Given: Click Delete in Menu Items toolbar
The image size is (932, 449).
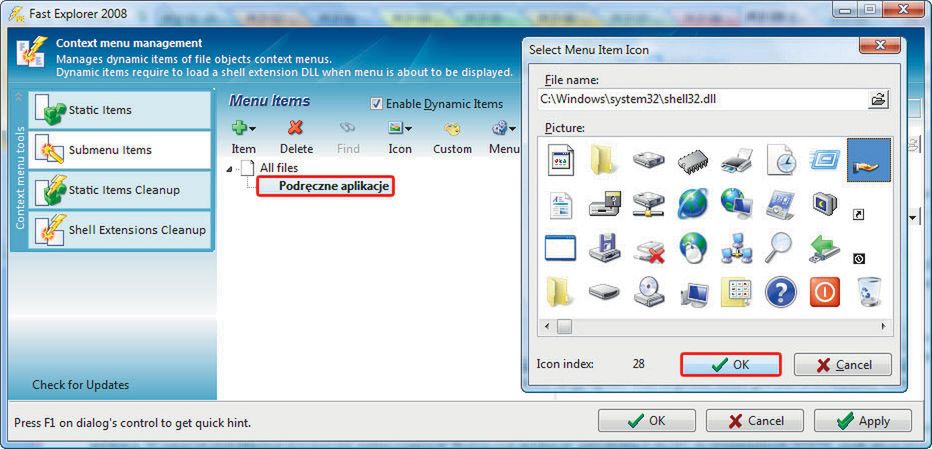Looking at the screenshot, I should (296, 138).
